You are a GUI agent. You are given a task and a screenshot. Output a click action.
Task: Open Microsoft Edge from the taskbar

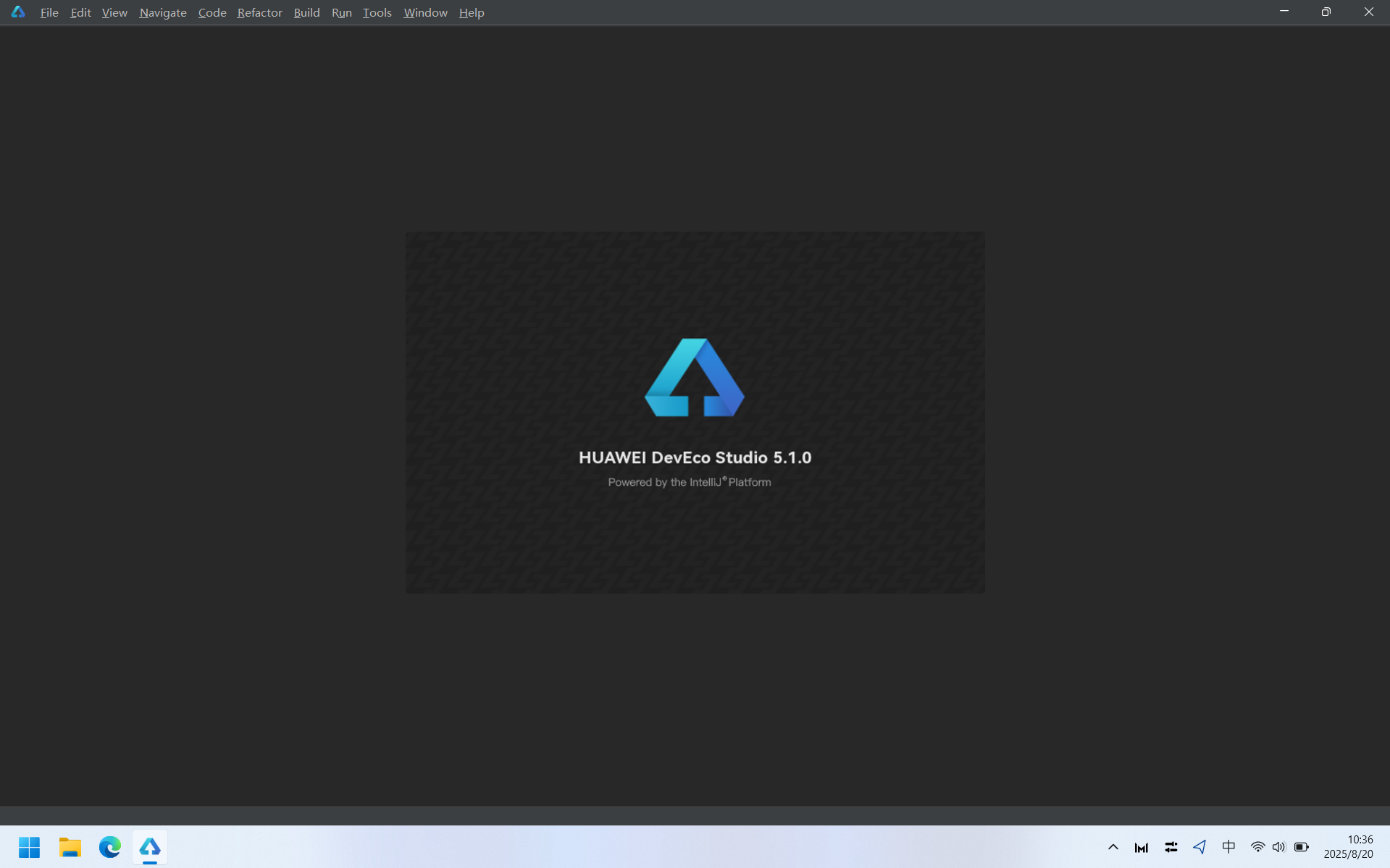click(110, 847)
